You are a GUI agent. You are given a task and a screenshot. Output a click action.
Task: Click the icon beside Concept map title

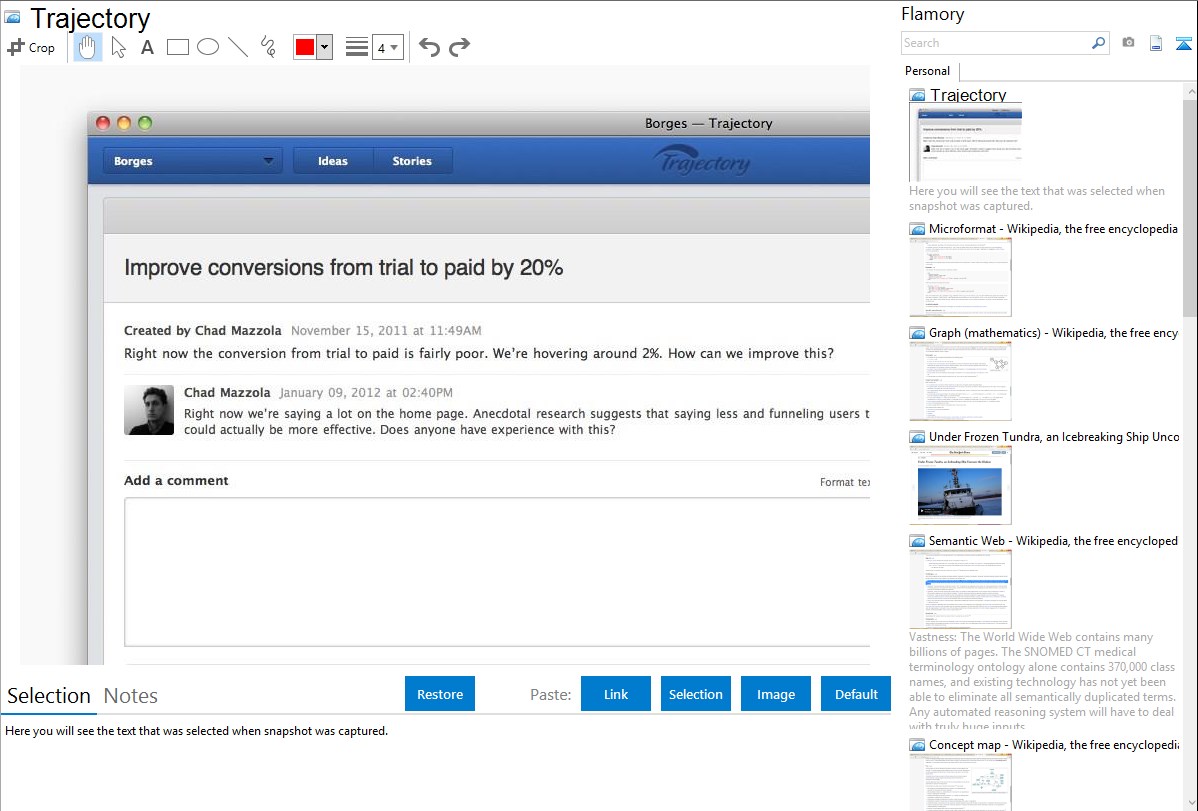(x=918, y=744)
